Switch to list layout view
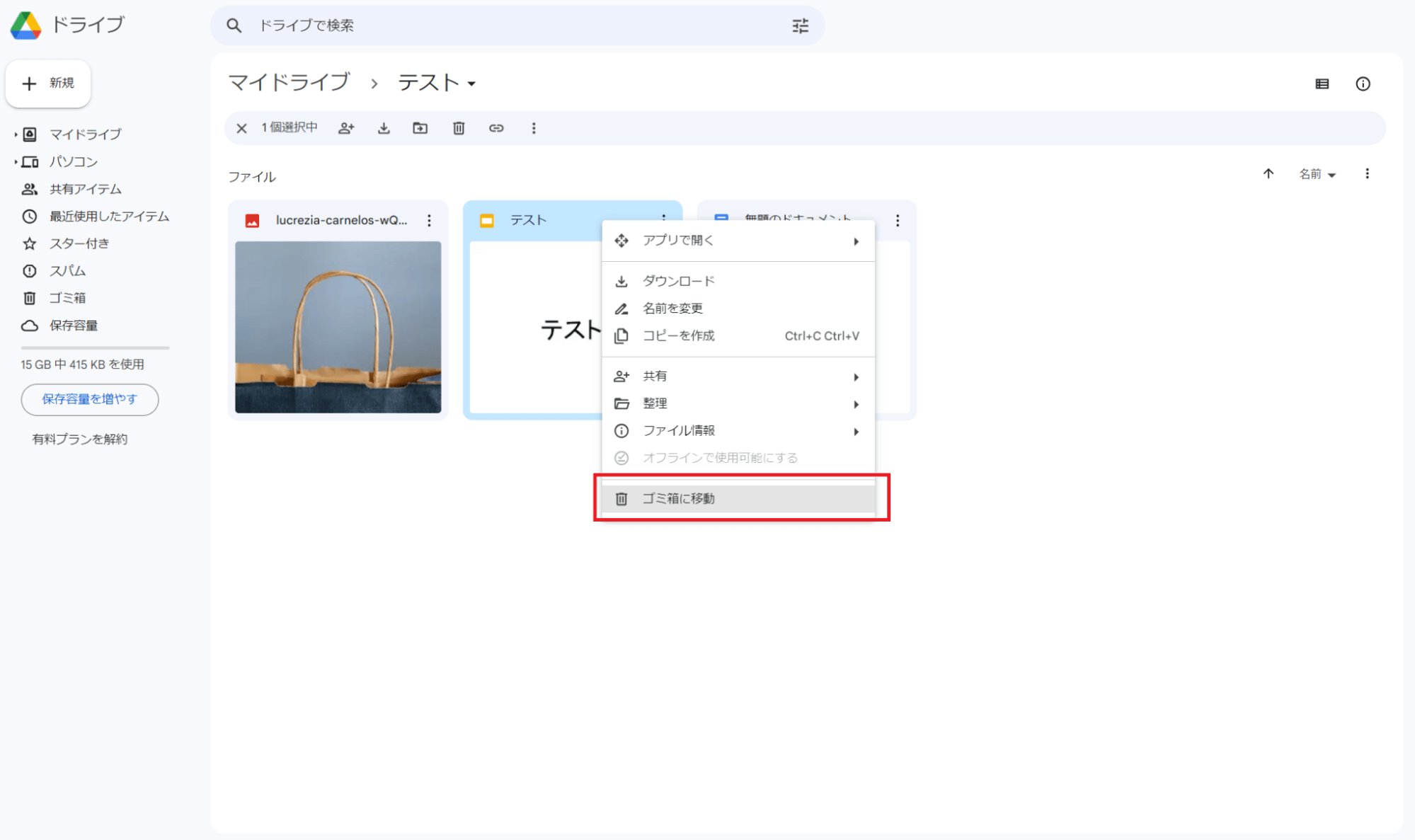This screenshot has height=840, width=1415. point(1322,84)
